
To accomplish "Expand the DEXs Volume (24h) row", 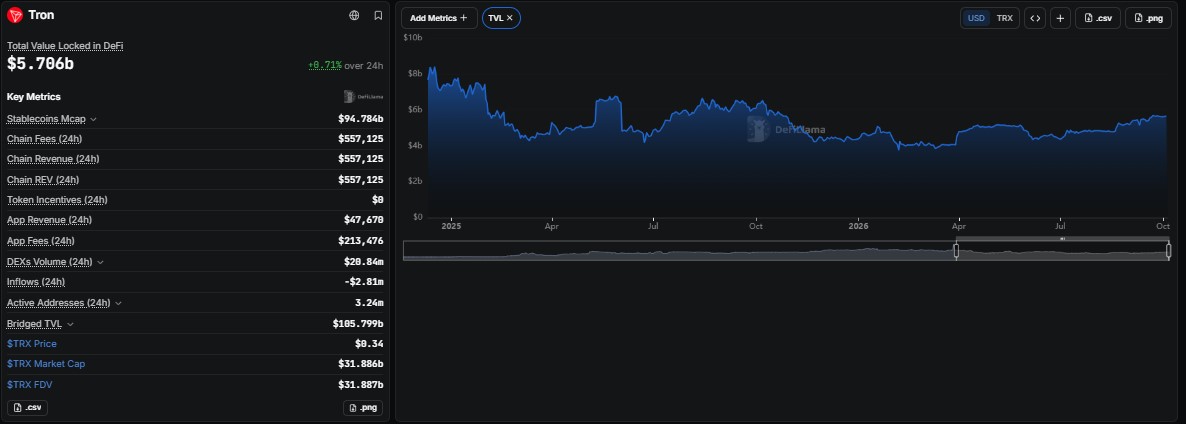I will [x=100, y=262].
